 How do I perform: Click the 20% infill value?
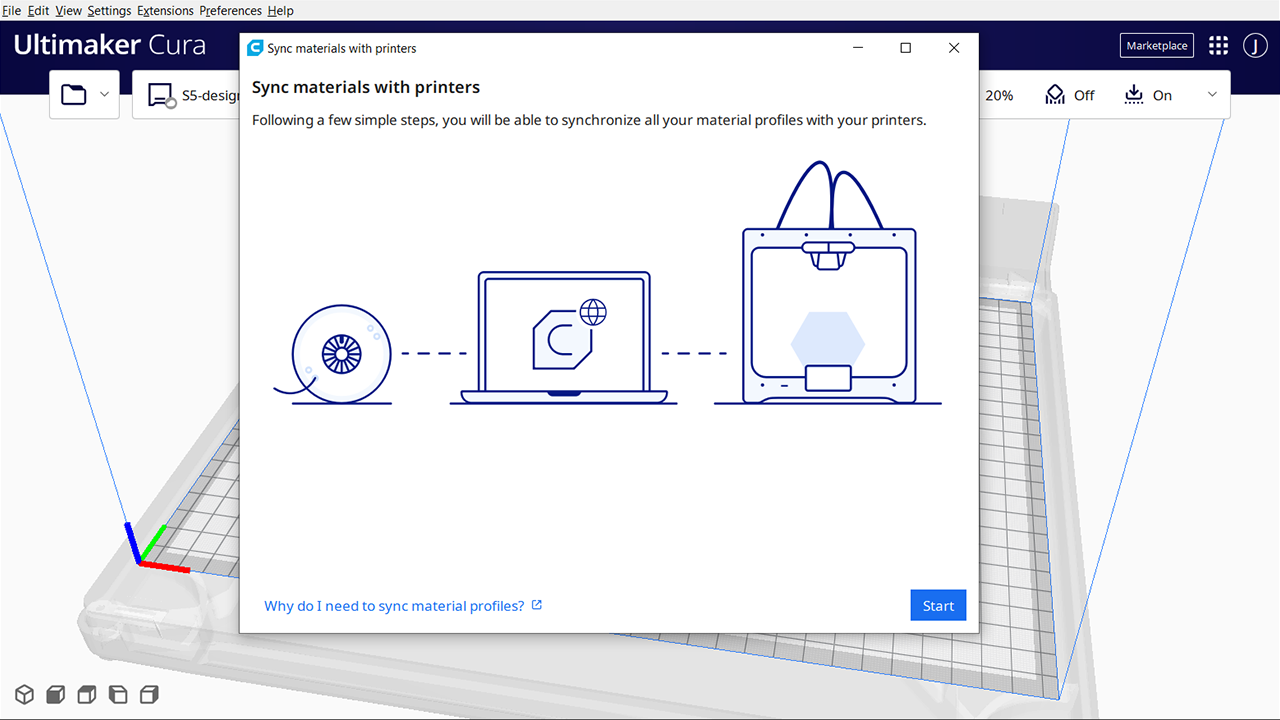tap(999, 96)
